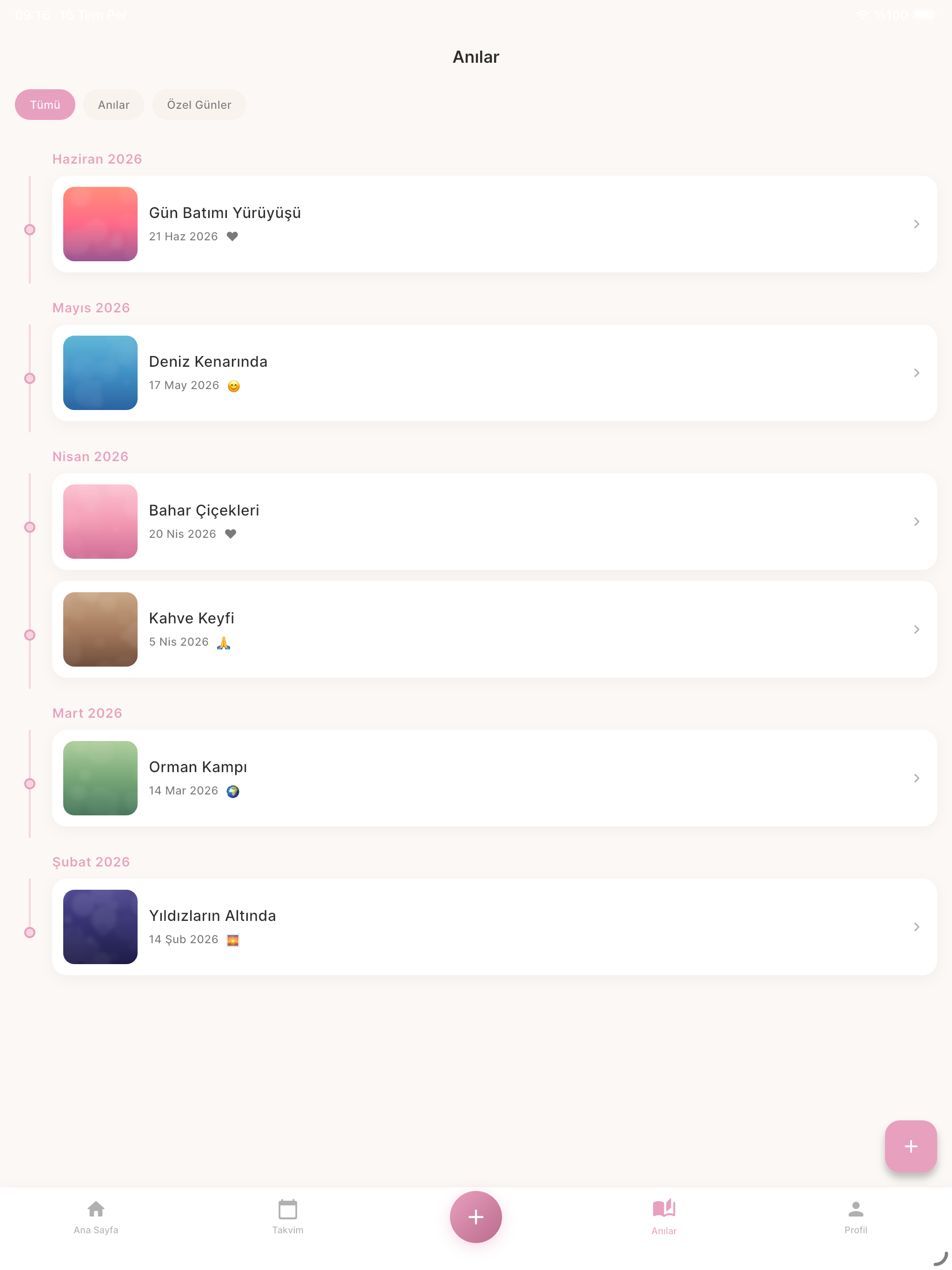The width and height of the screenshot is (952, 1270).
Task: Tap the round center plus button
Action: 476,1217
